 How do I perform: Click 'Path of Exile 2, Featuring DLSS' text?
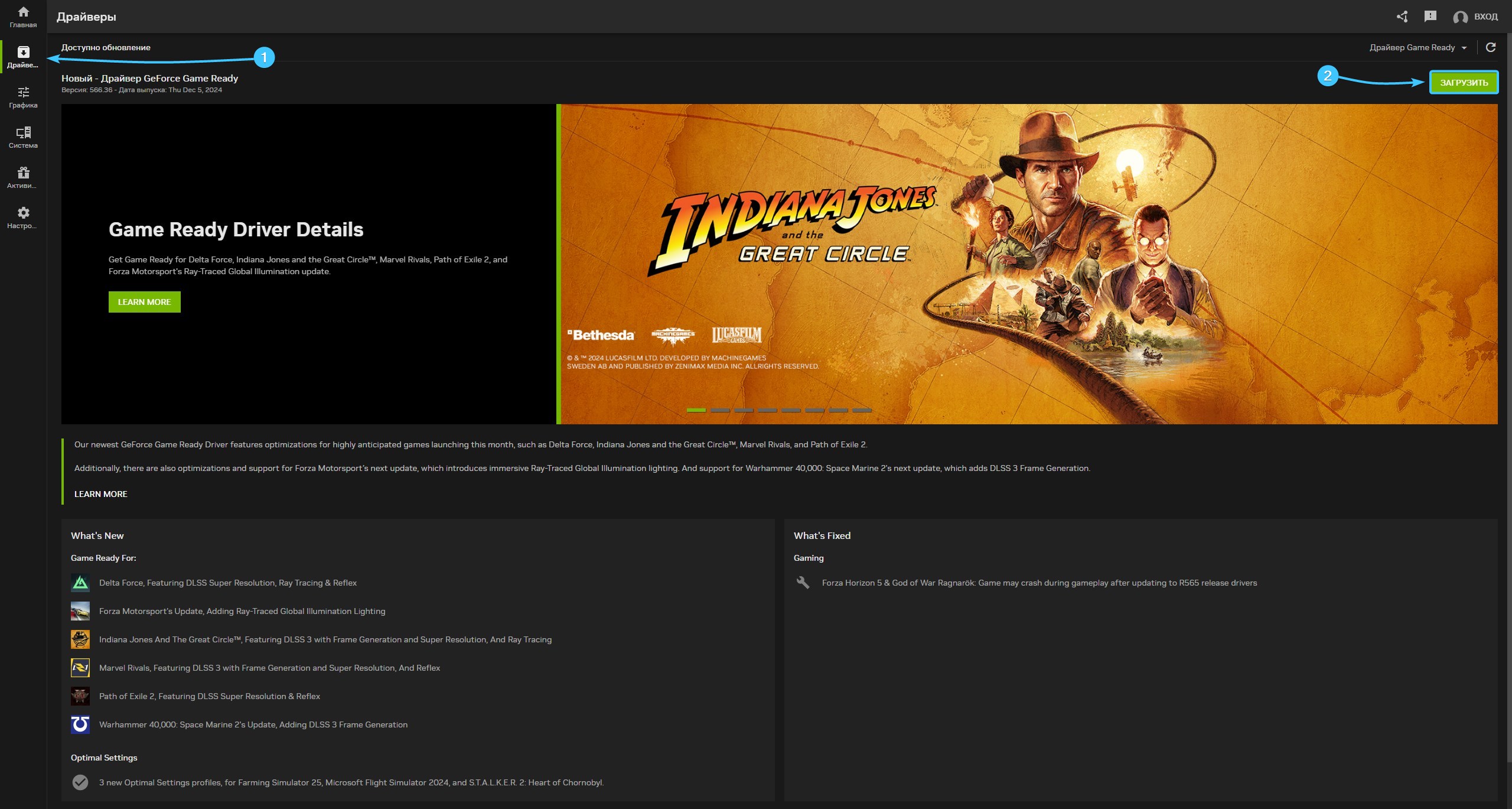(x=210, y=696)
